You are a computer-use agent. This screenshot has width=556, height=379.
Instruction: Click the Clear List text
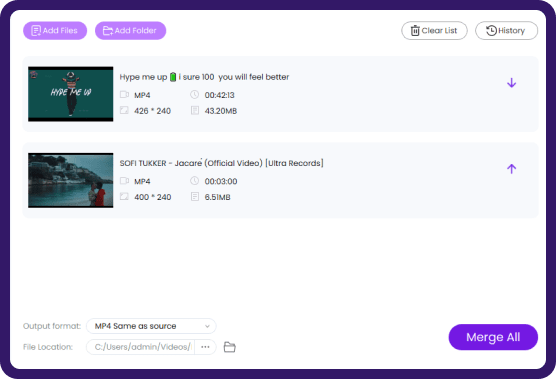click(x=439, y=30)
